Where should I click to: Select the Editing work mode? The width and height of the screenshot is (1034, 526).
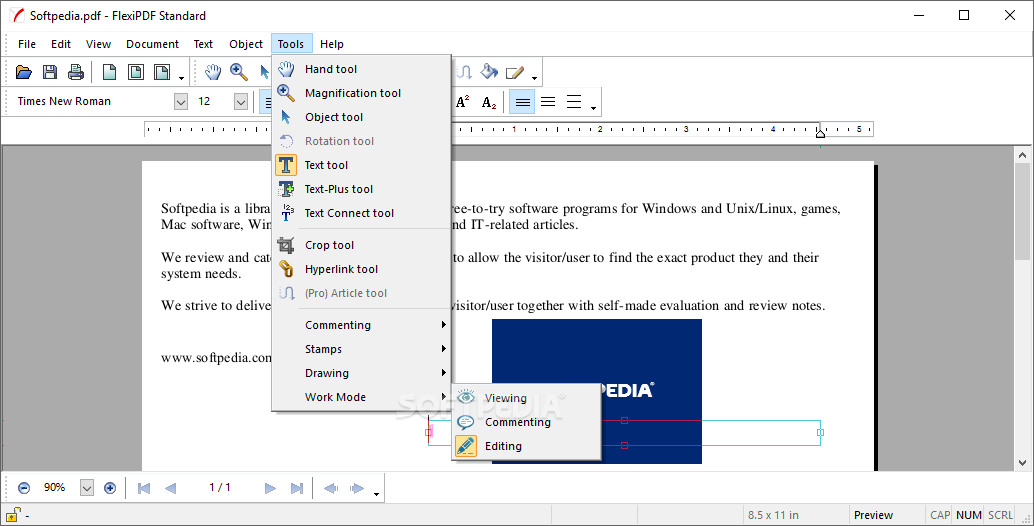coord(526,446)
